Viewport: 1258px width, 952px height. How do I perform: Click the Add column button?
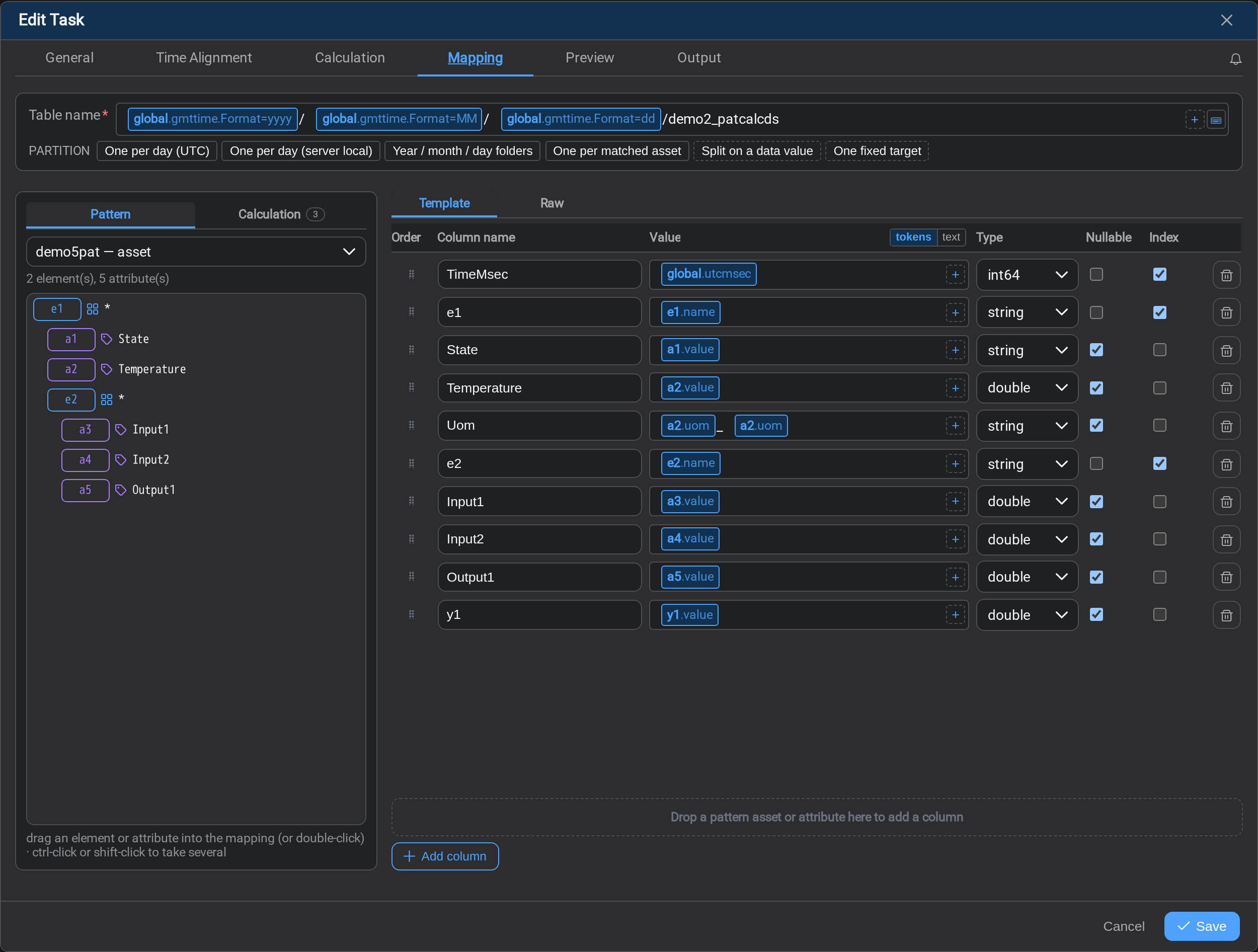click(445, 856)
